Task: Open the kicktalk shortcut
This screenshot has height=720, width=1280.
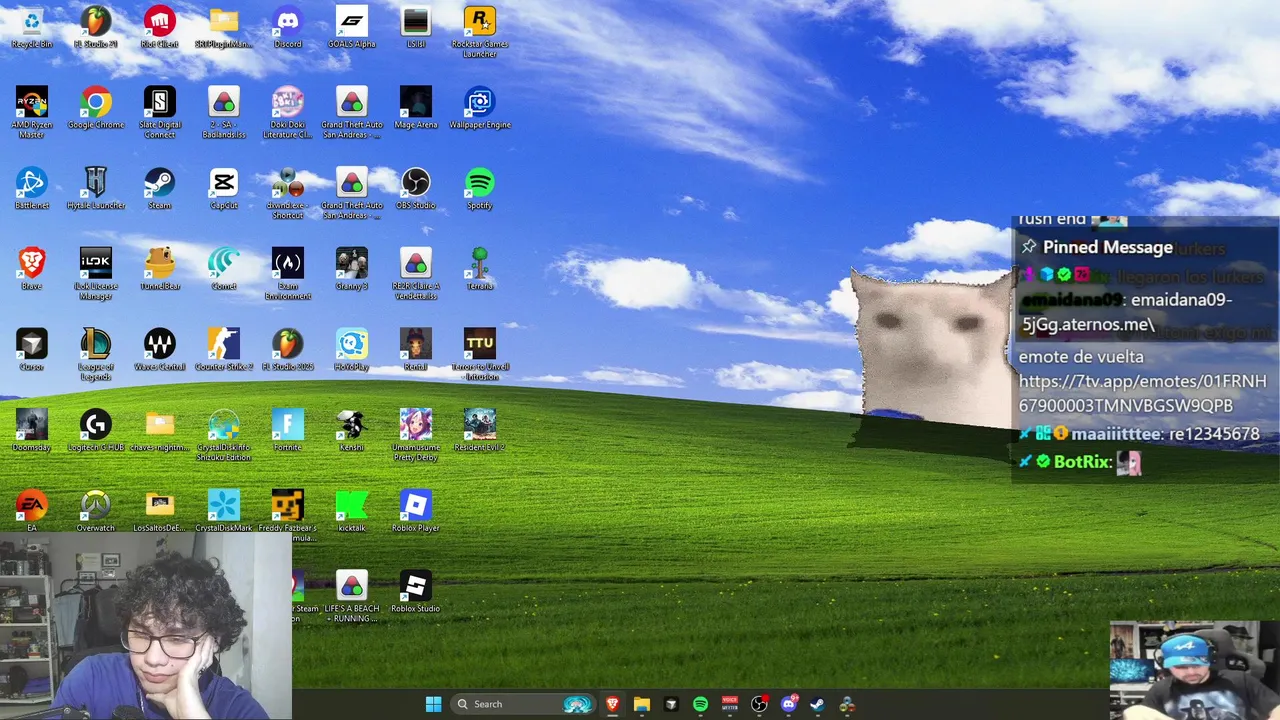Action: point(352,511)
